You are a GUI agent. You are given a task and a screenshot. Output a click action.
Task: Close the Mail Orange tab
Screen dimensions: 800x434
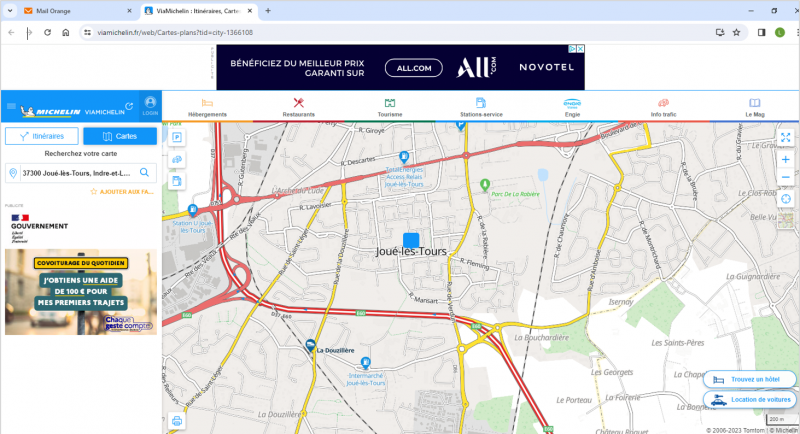129,11
